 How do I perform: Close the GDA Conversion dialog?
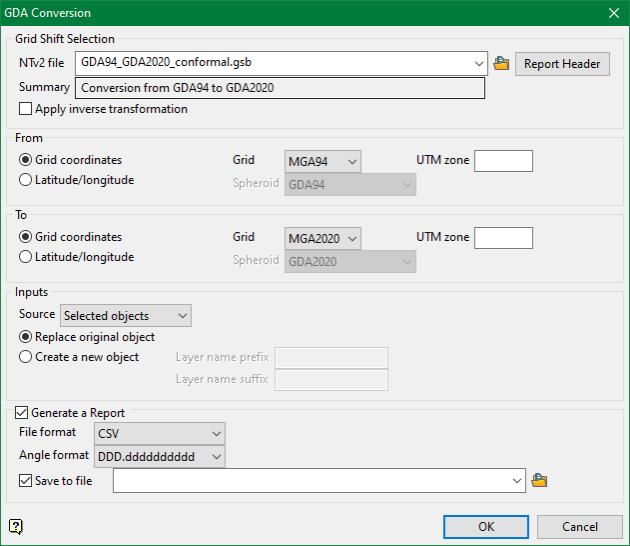point(614,13)
